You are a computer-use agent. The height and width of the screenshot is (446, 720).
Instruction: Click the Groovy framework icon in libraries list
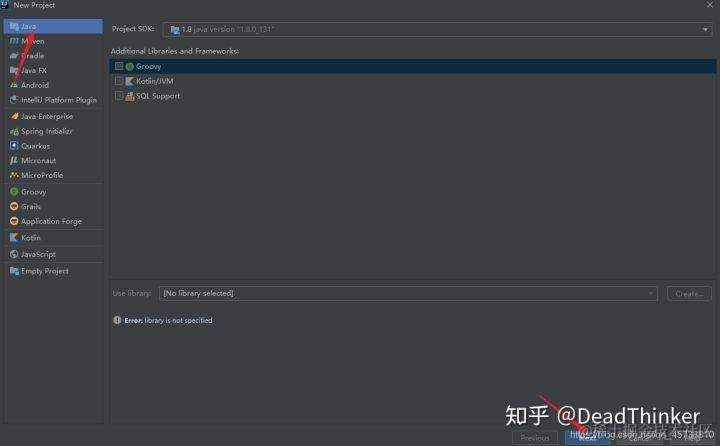pos(130,67)
